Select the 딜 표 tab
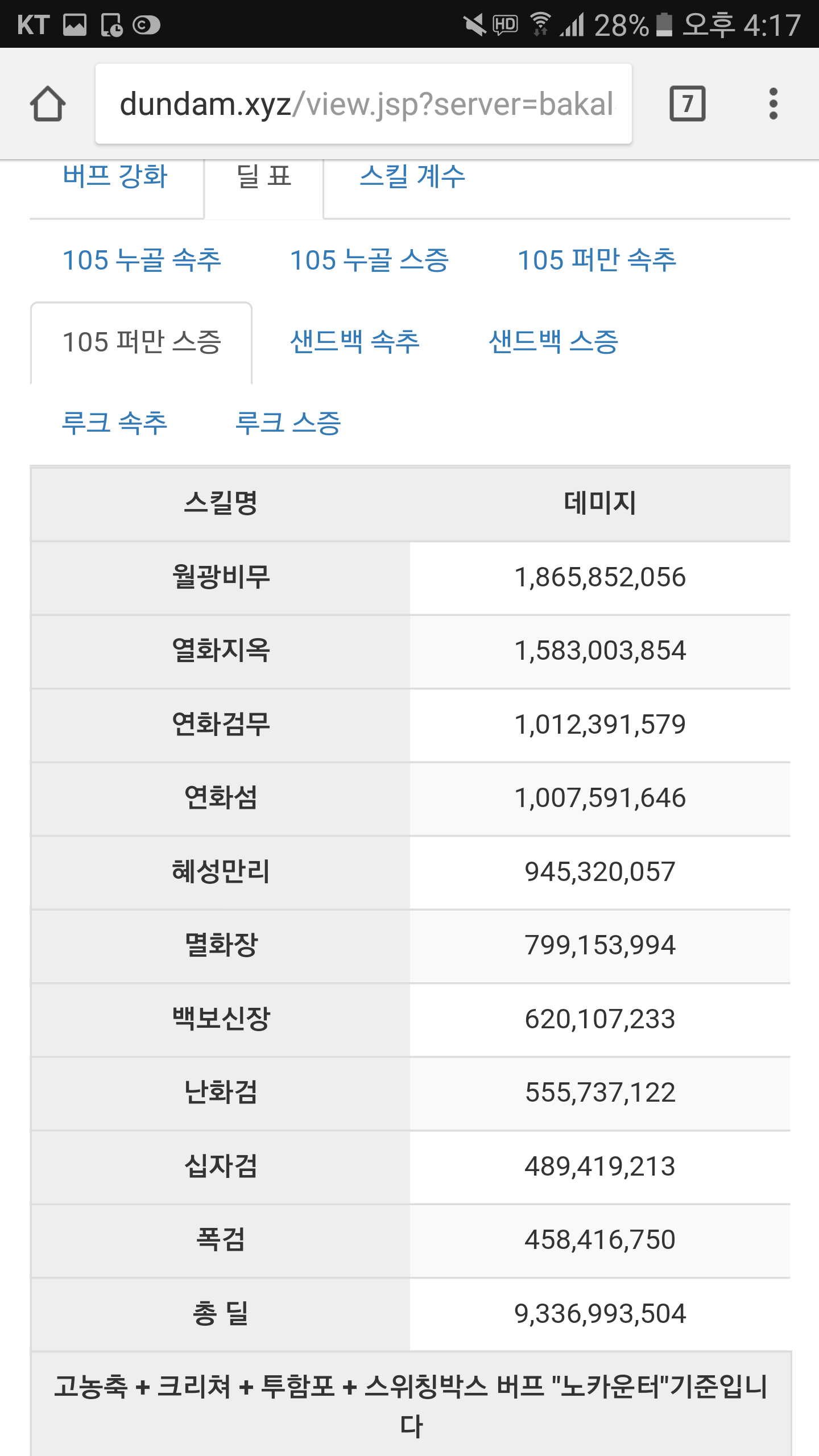Image resolution: width=819 pixels, height=1456 pixels. point(264,176)
